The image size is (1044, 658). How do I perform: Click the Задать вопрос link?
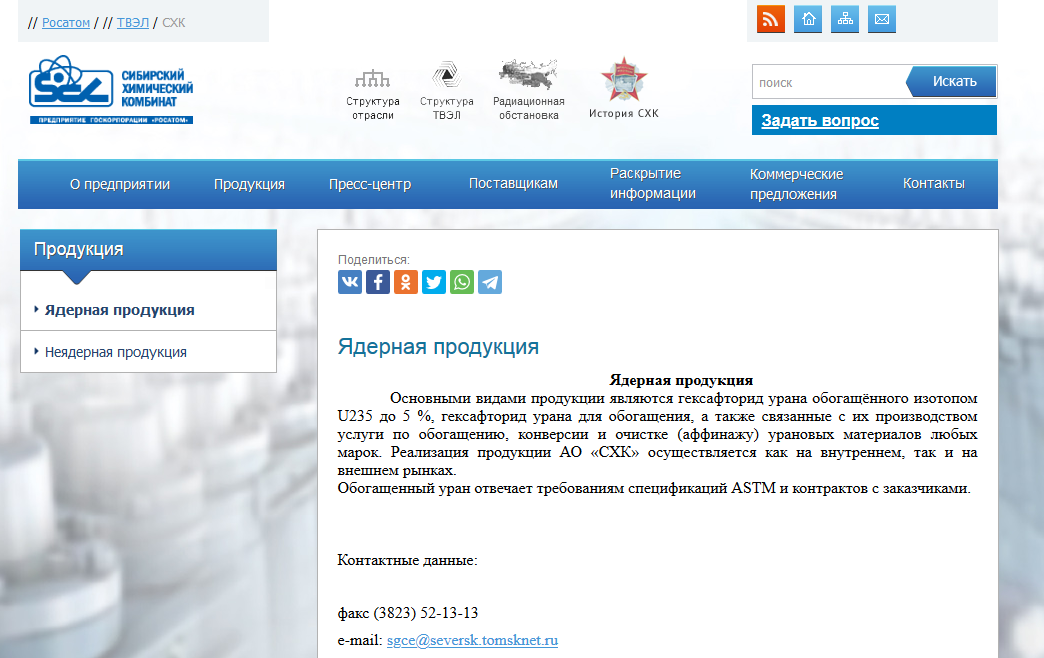[820, 121]
